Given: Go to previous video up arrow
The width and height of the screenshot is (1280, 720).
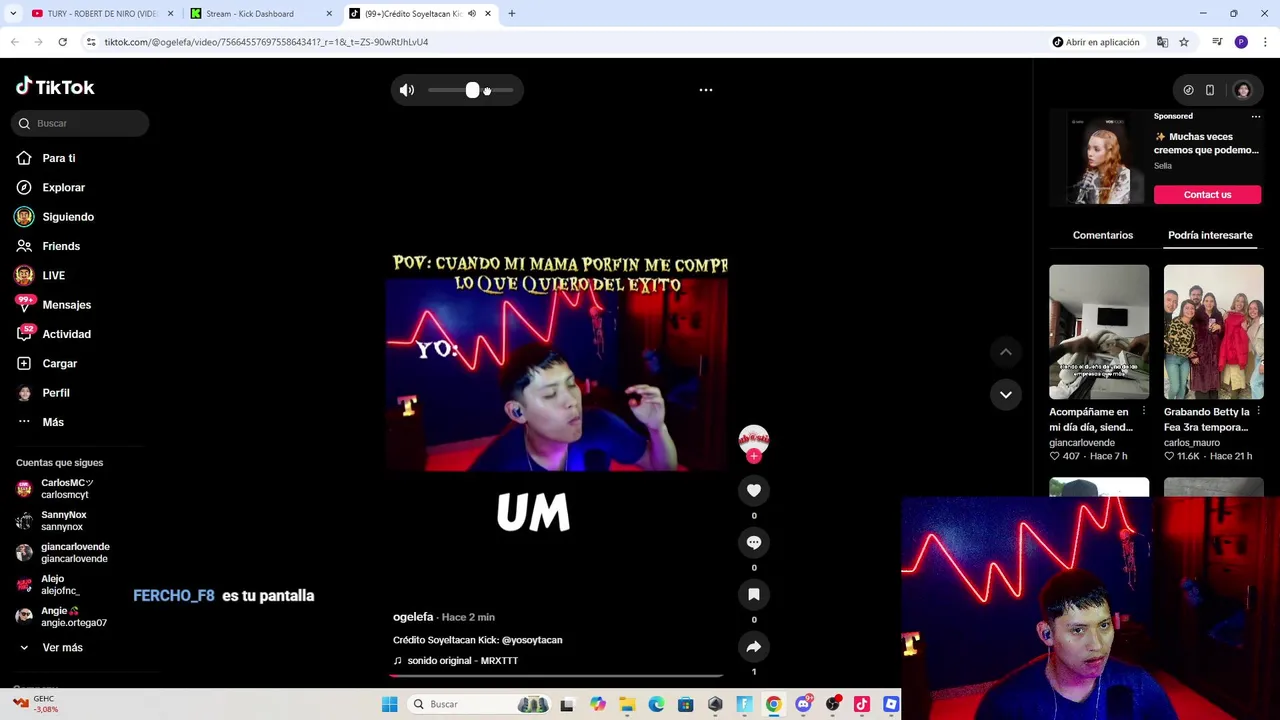Looking at the screenshot, I should [1006, 352].
